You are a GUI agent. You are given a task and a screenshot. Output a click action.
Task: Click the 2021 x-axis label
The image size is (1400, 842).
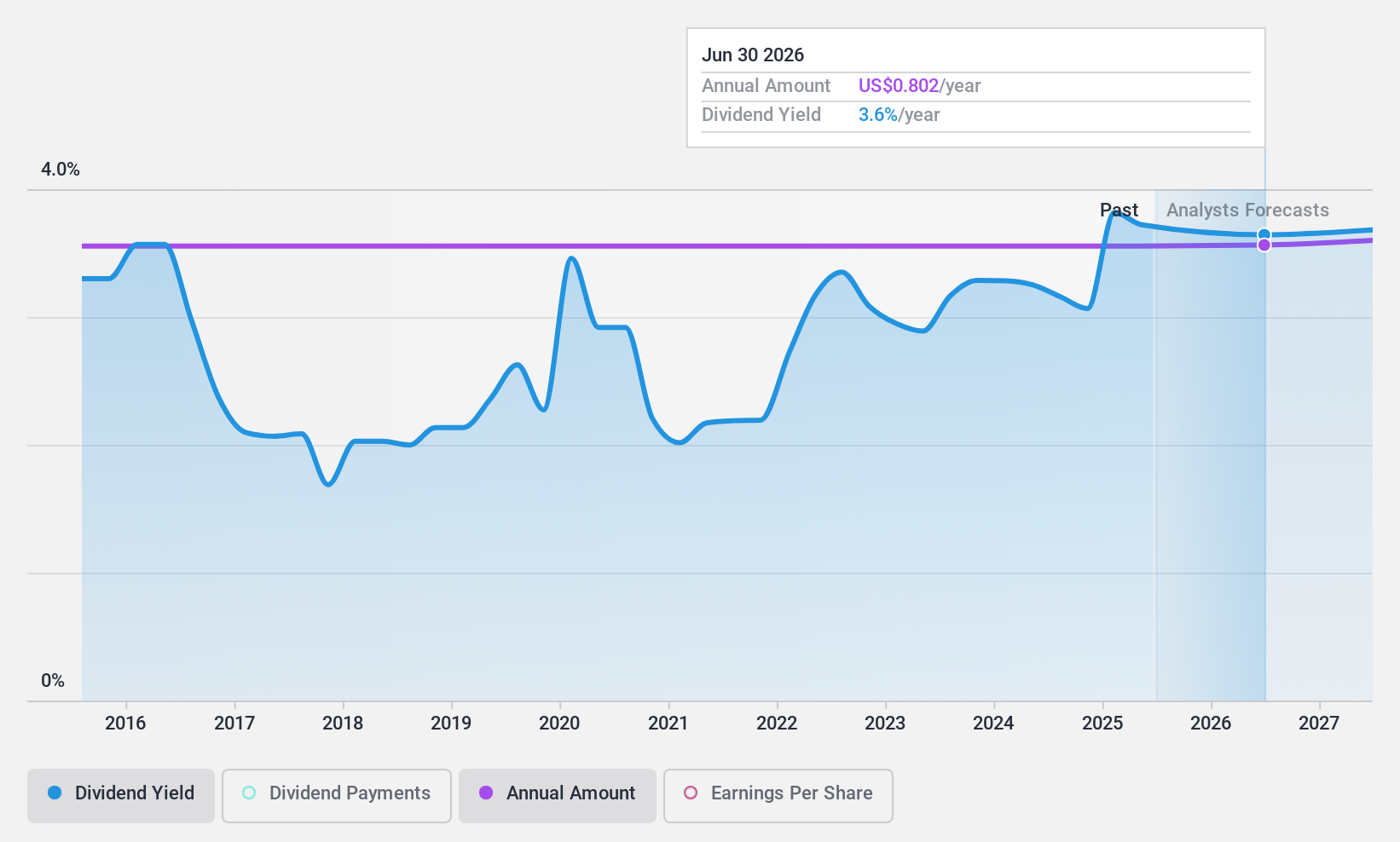click(668, 724)
